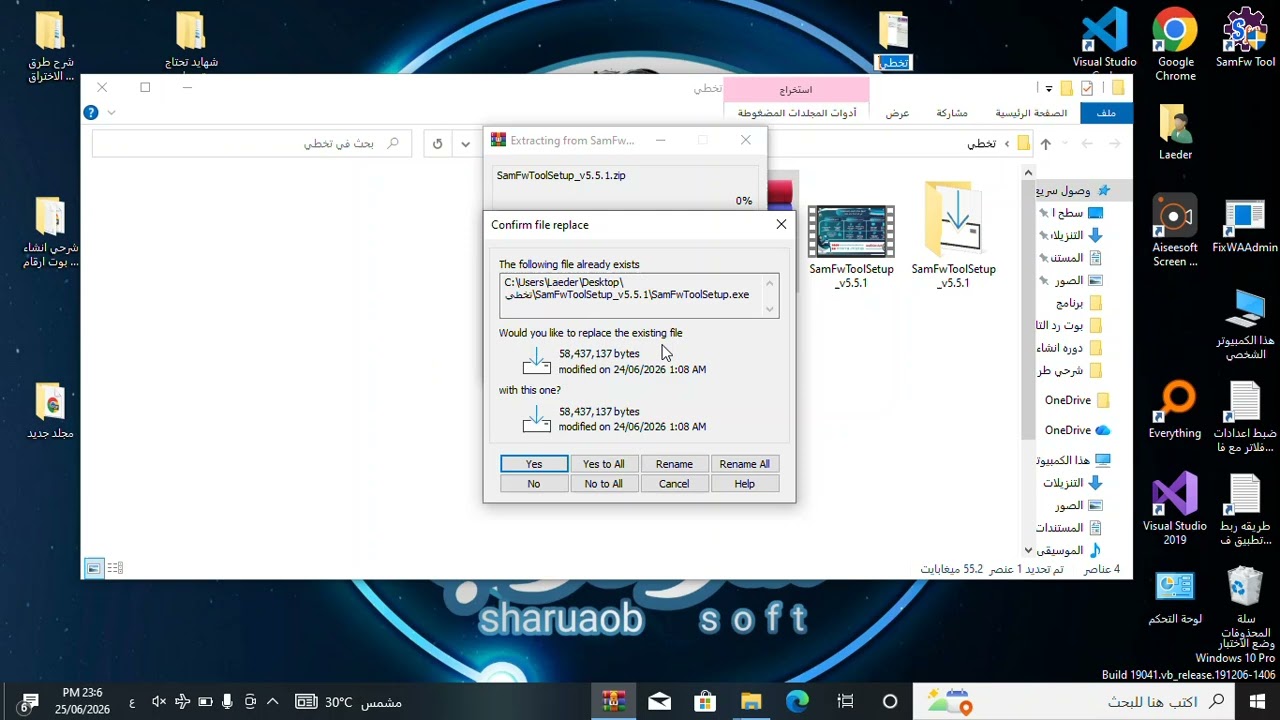Open Everything search desktop icon
The height and width of the screenshot is (720, 1280).
1175,411
